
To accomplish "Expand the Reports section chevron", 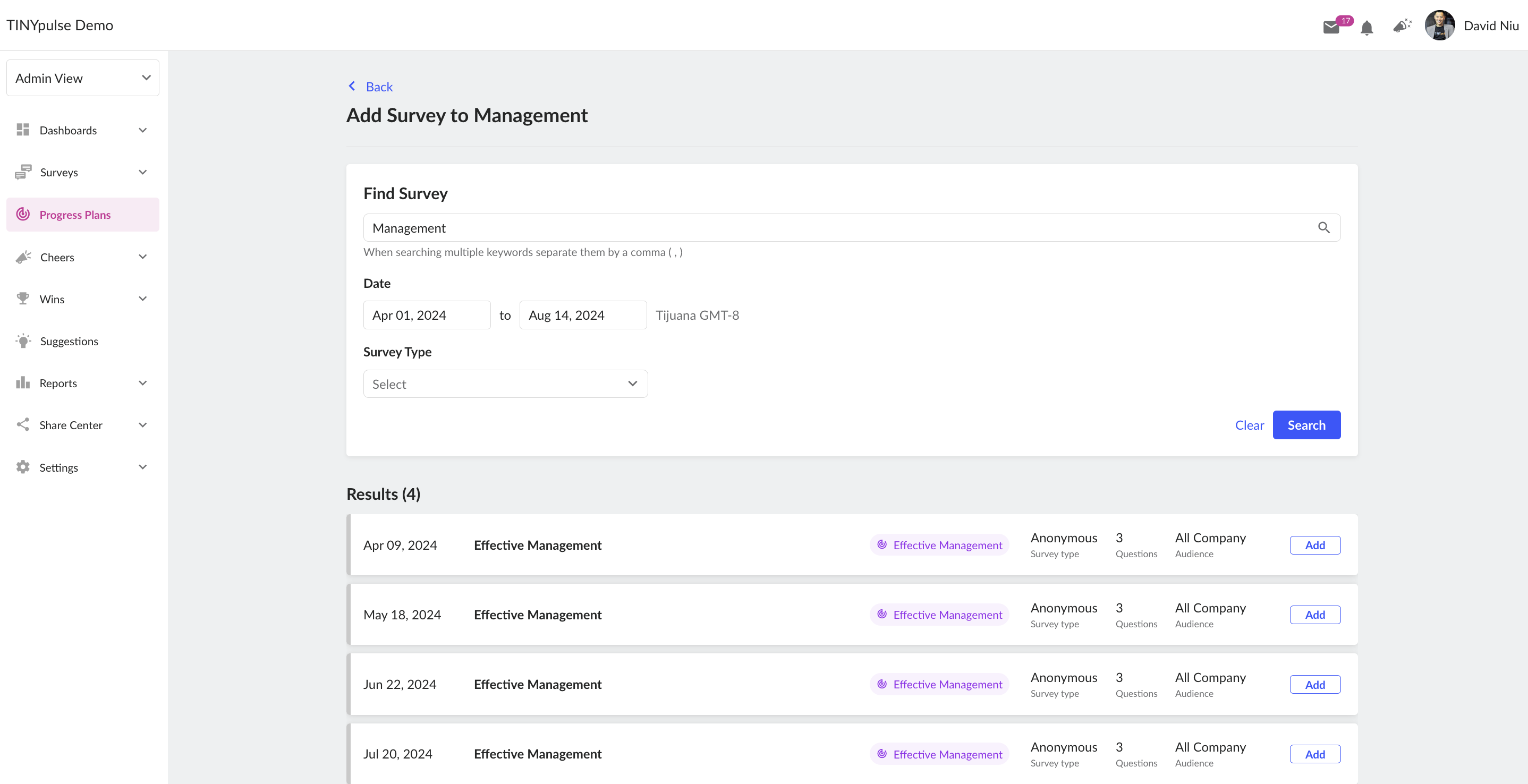I will (x=143, y=383).
